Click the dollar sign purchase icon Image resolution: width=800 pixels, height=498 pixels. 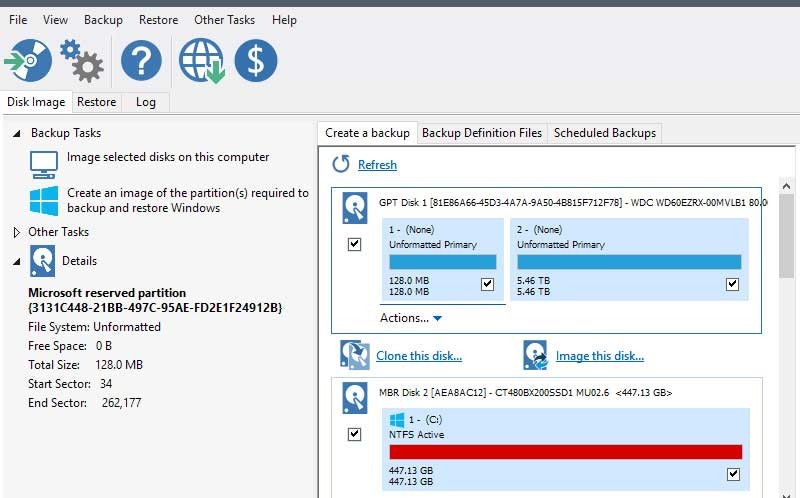coord(256,62)
